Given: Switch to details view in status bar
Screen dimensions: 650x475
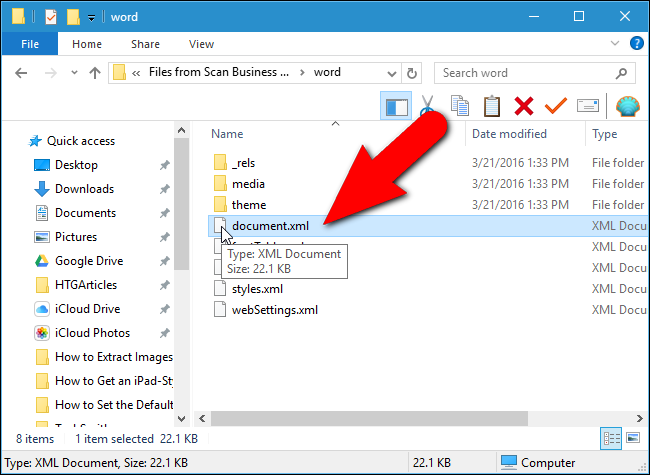Looking at the screenshot, I should (611, 438).
